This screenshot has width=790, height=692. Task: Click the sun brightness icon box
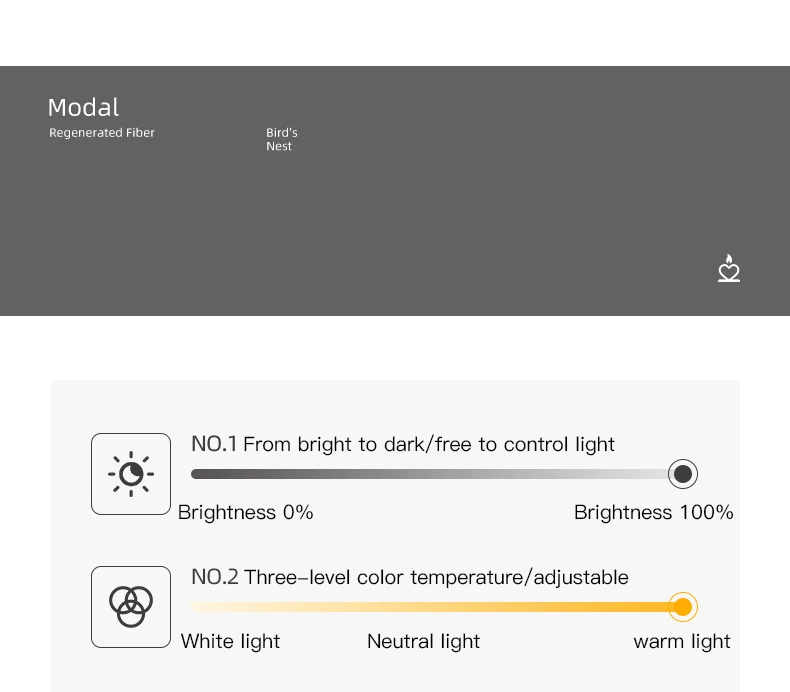pyautogui.click(x=131, y=474)
